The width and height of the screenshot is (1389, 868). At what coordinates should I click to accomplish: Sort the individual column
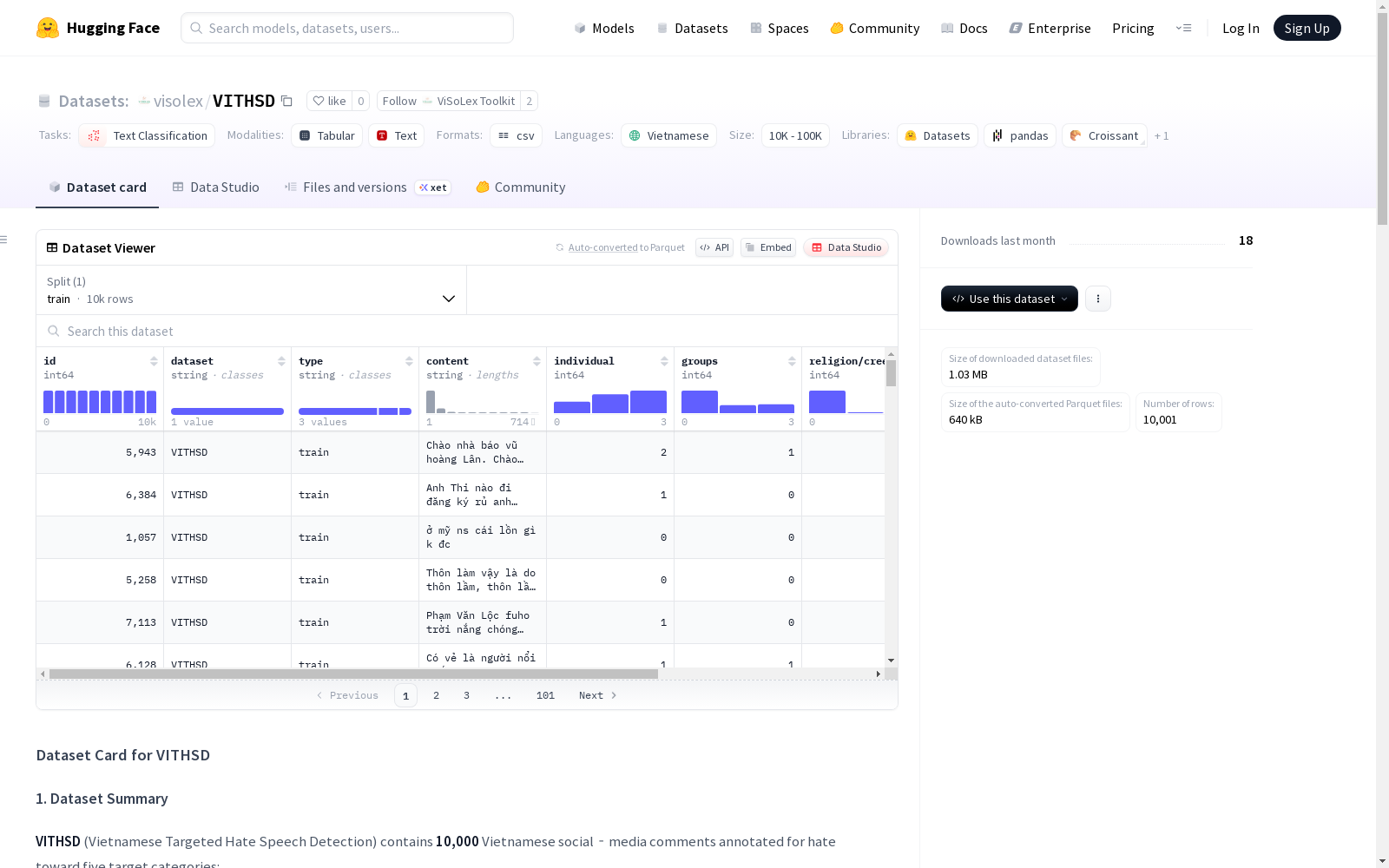click(664, 361)
